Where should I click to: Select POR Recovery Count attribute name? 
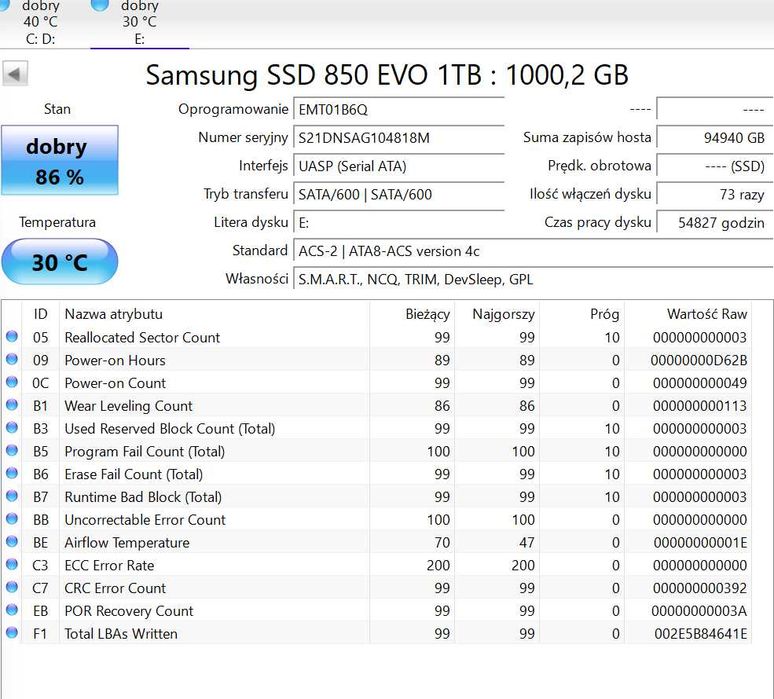coord(129,611)
